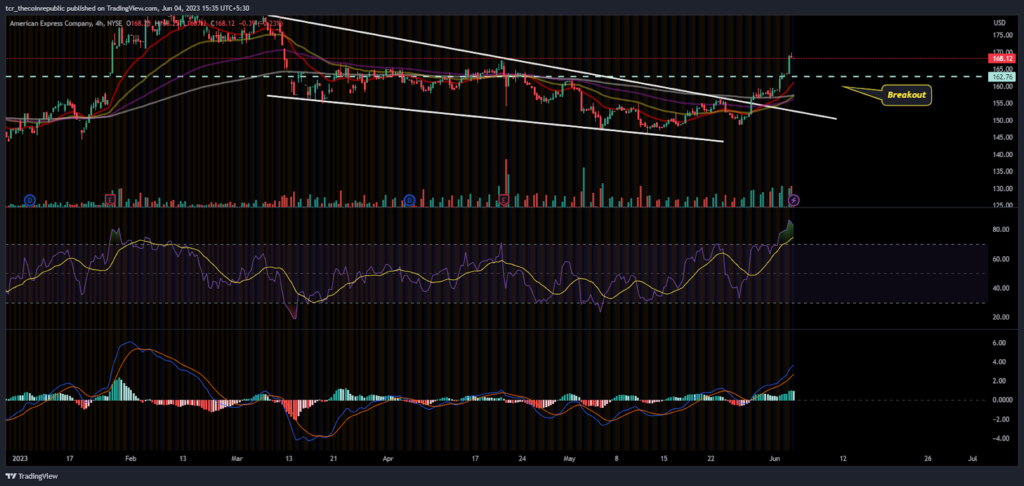Click the 130.00 price axis label
1024x486 pixels.
pos(1002,189)
